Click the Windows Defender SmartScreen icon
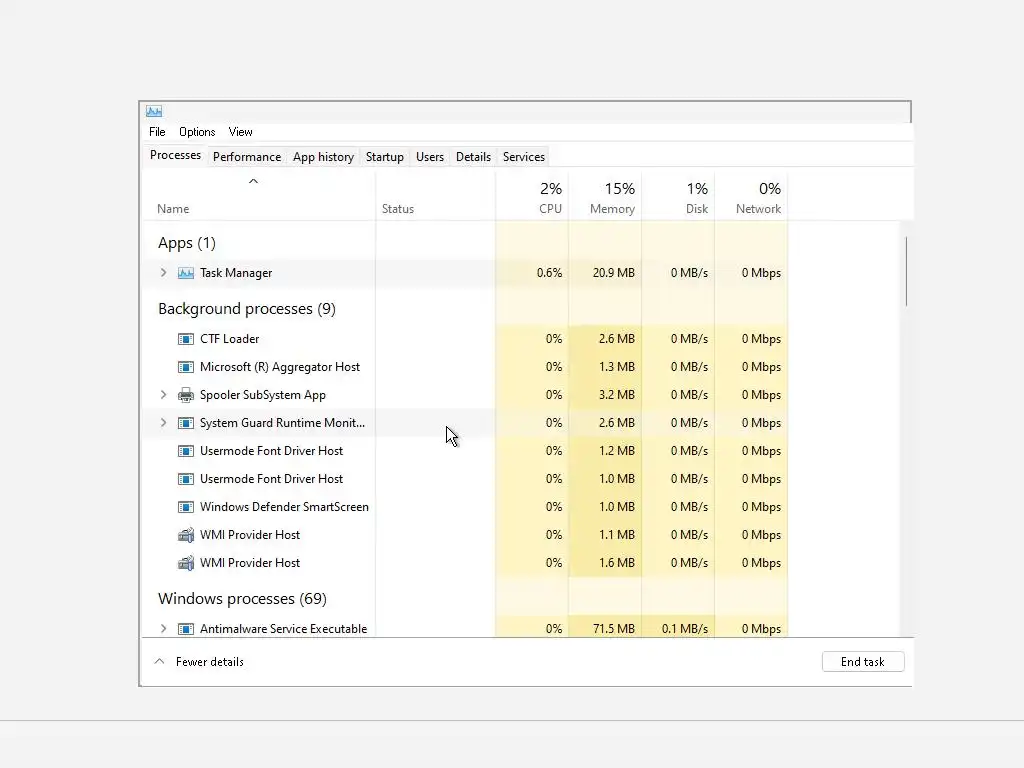Screen dimensions: 1024x768 point(185,507)
